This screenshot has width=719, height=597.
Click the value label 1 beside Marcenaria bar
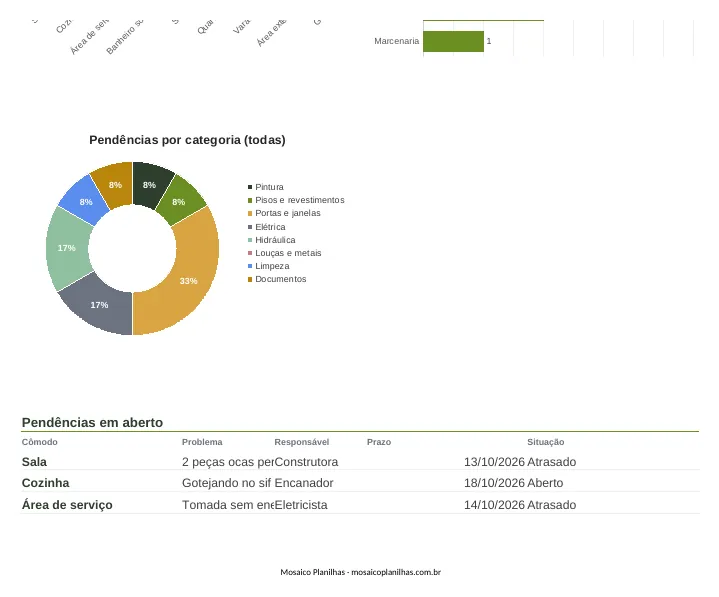click(x=489, y=41)
